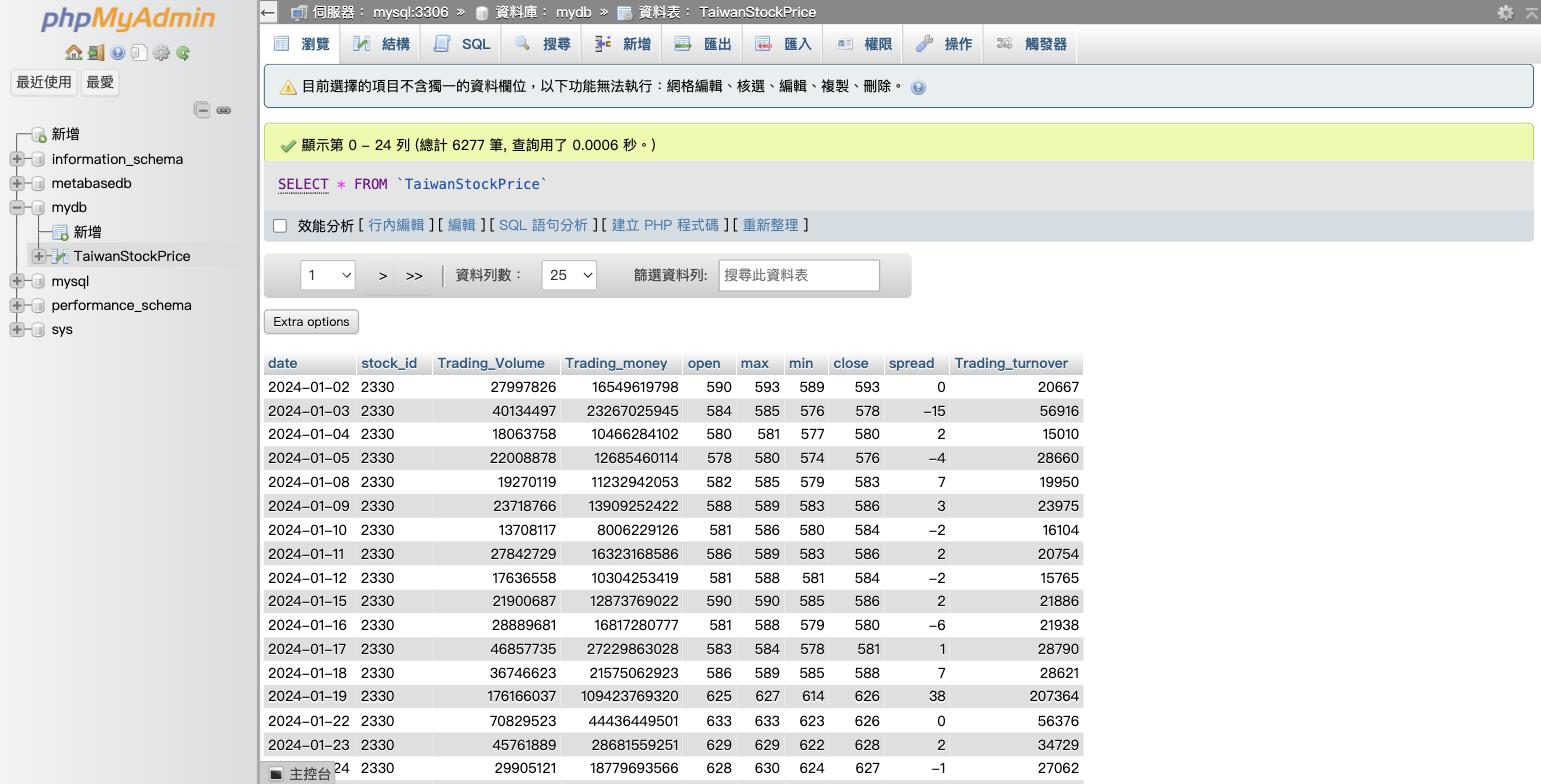The height and width of the screenshot is (784, 1541).
Task: Switch to the 結構 tab
Action: (381, 44)
